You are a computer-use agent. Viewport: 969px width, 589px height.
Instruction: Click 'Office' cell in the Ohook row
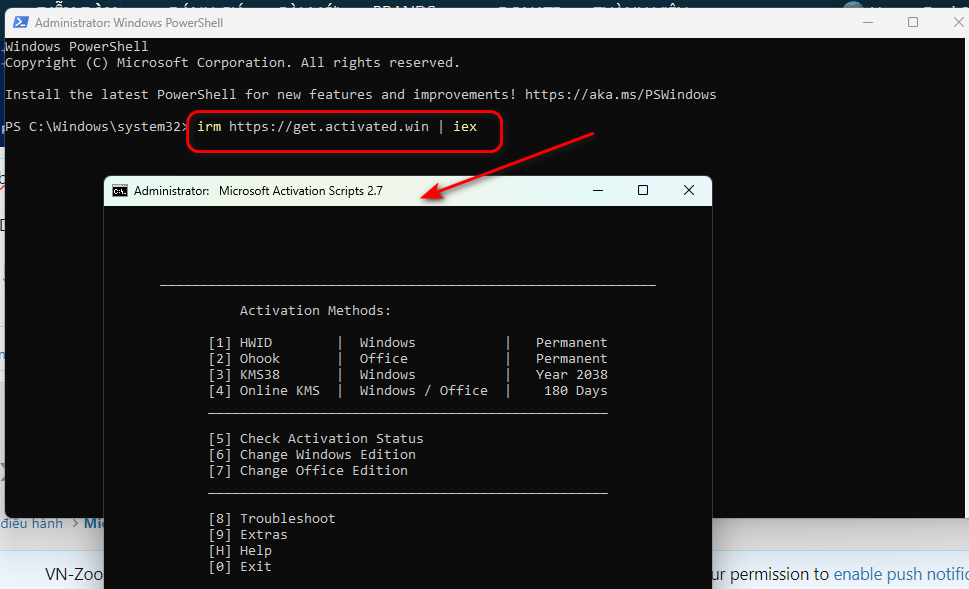point(384,358)
